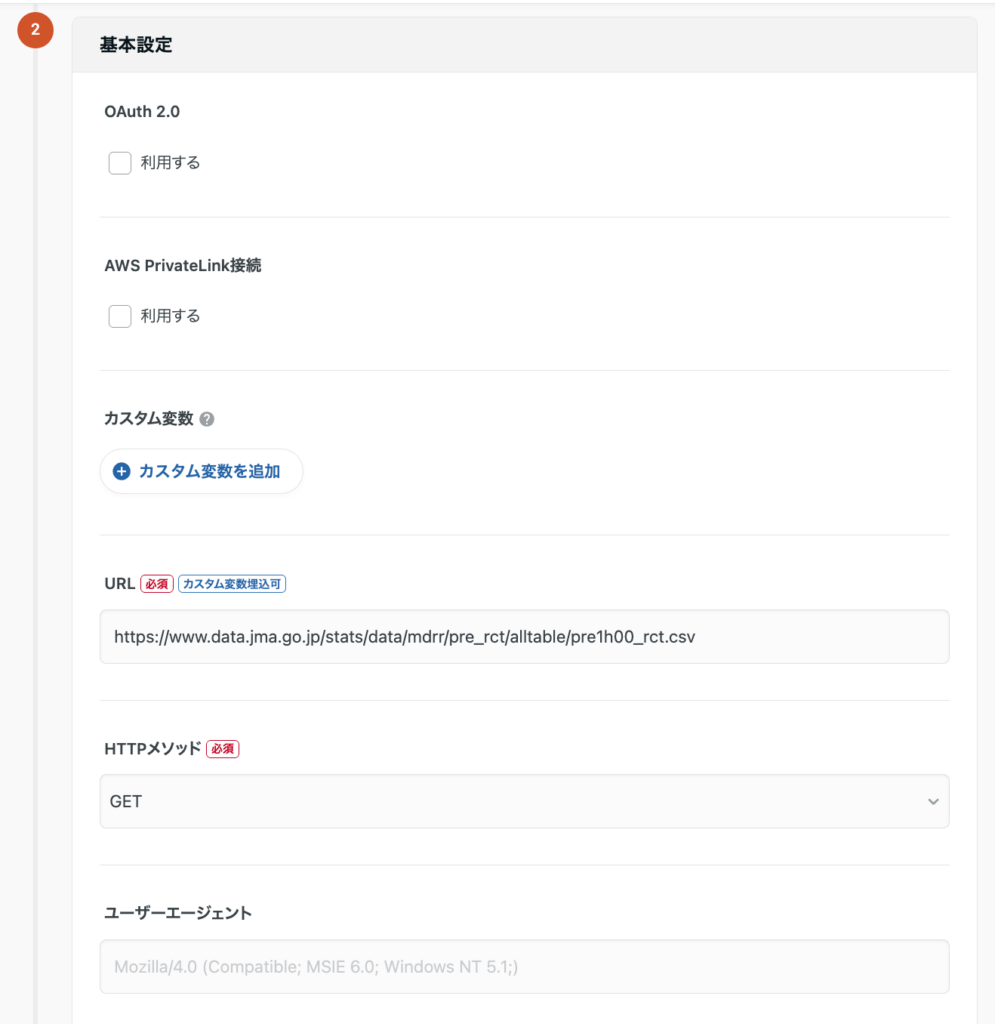995x1024 pixels.
Task: Open the HTTPメソッド dropdown showing GET
Action: coord(524,802)
